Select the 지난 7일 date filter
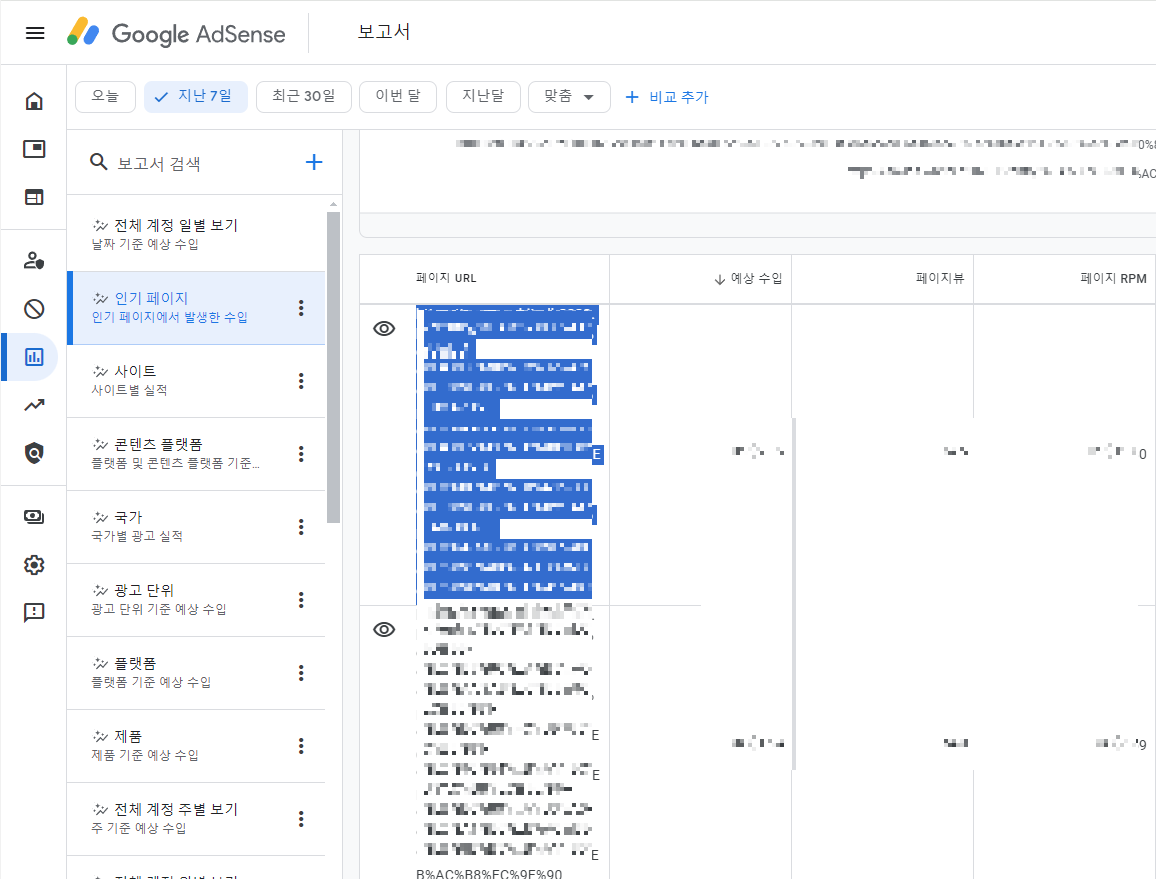Screen dimensions: 1156x879 click(195, 97)
